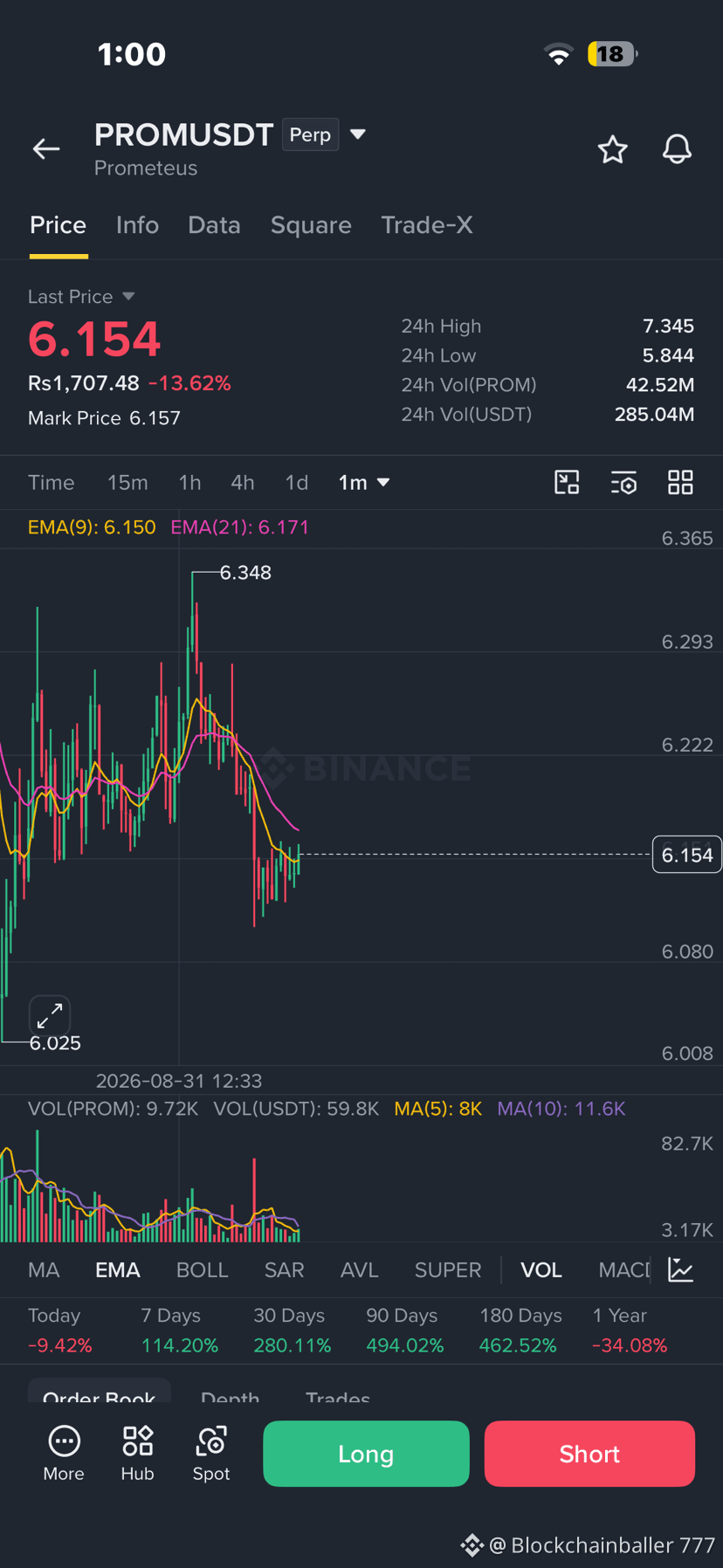Tap the EMA(9): 6.150 legend
Image resolution: width=723 pixels, height=1568 pixels.
coord(92,527)
